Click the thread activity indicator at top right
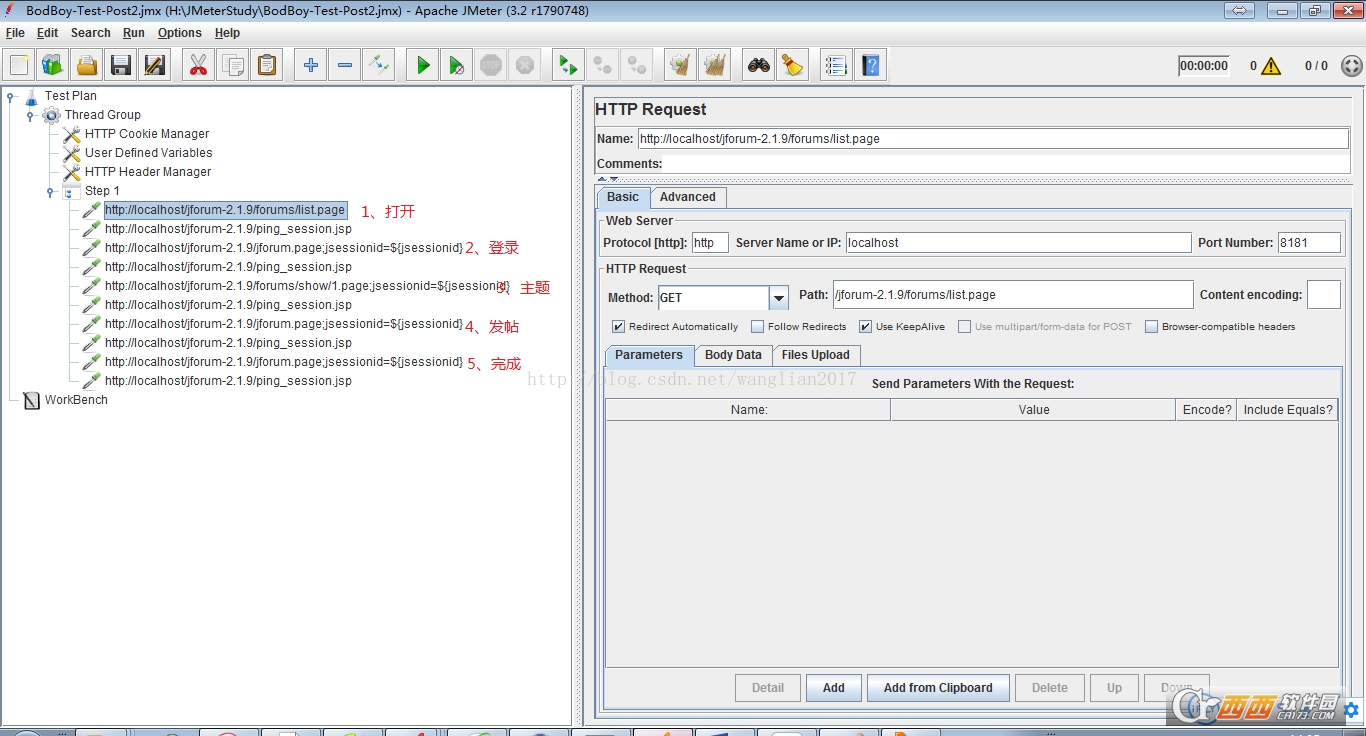 click(1351, 66)
